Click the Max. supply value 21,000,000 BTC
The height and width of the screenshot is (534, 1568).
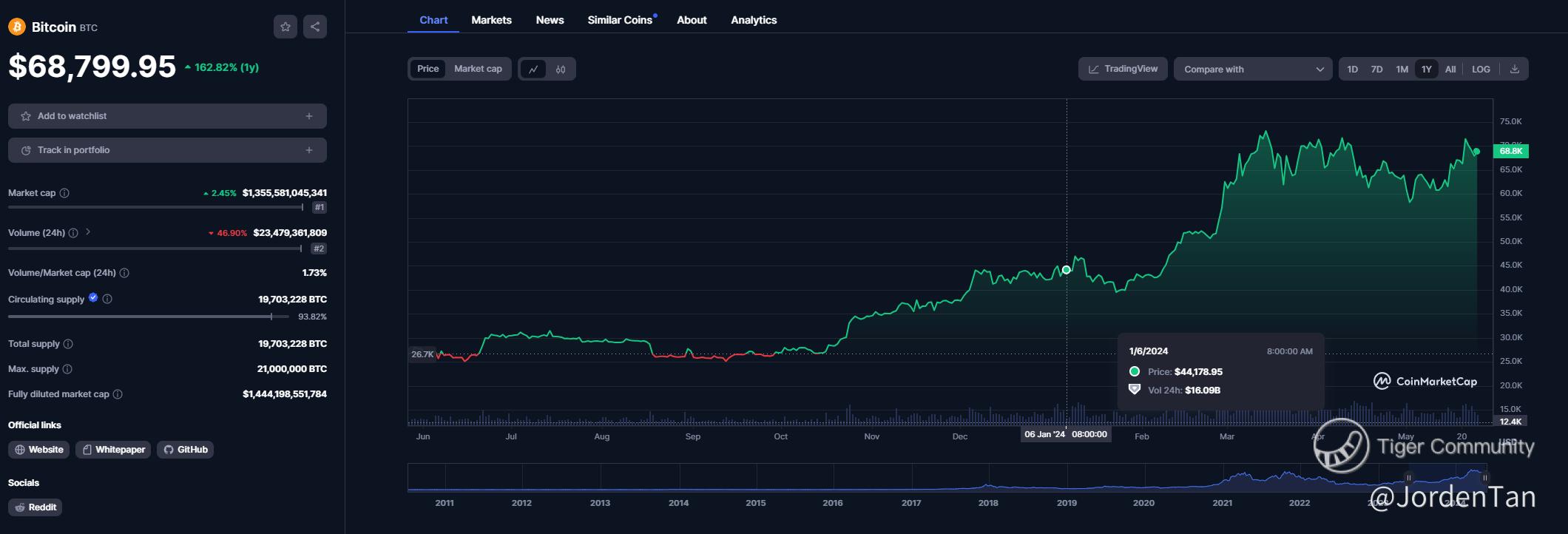click(x=292, y=369)
